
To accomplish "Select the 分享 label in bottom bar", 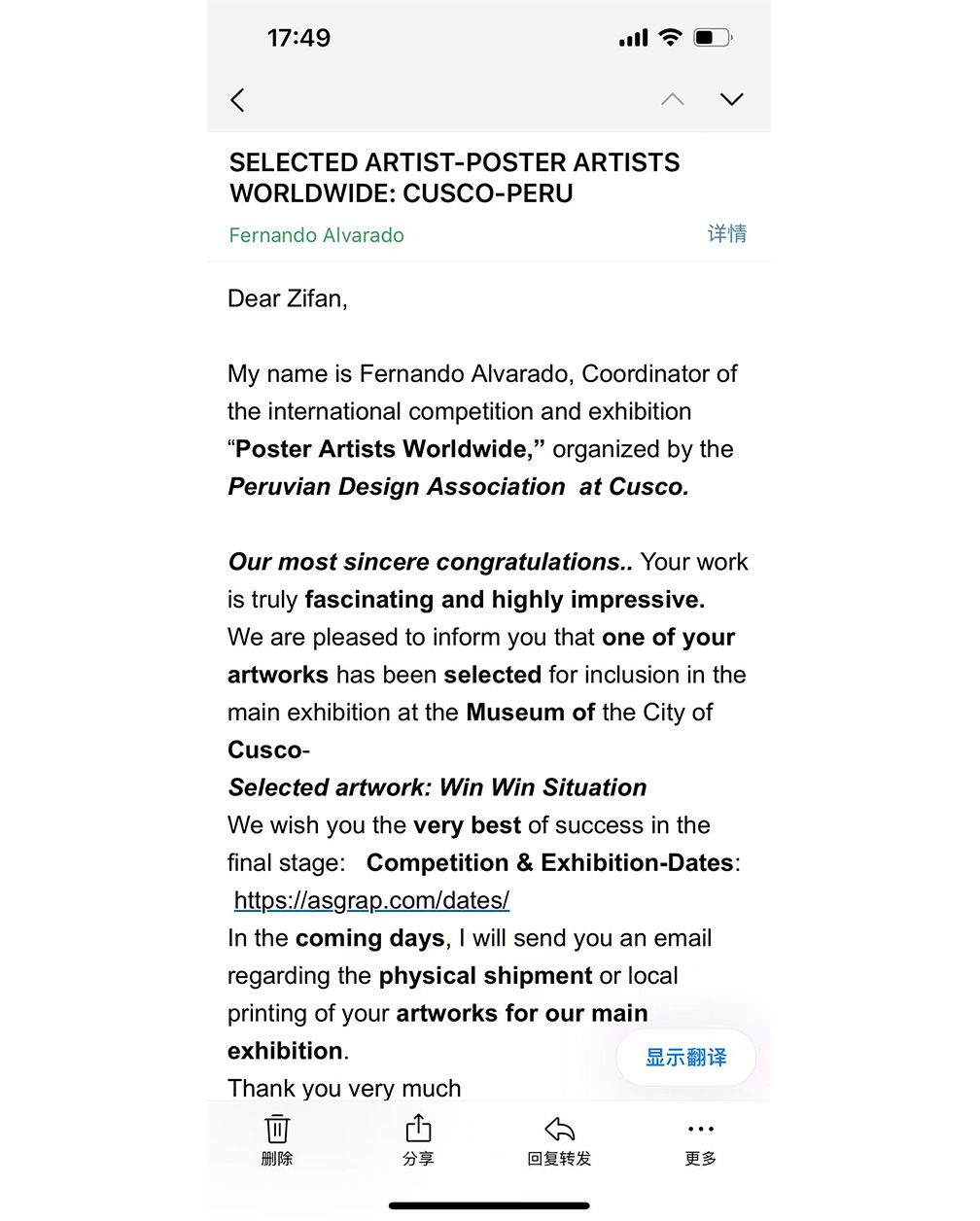I will point(418,1159).
